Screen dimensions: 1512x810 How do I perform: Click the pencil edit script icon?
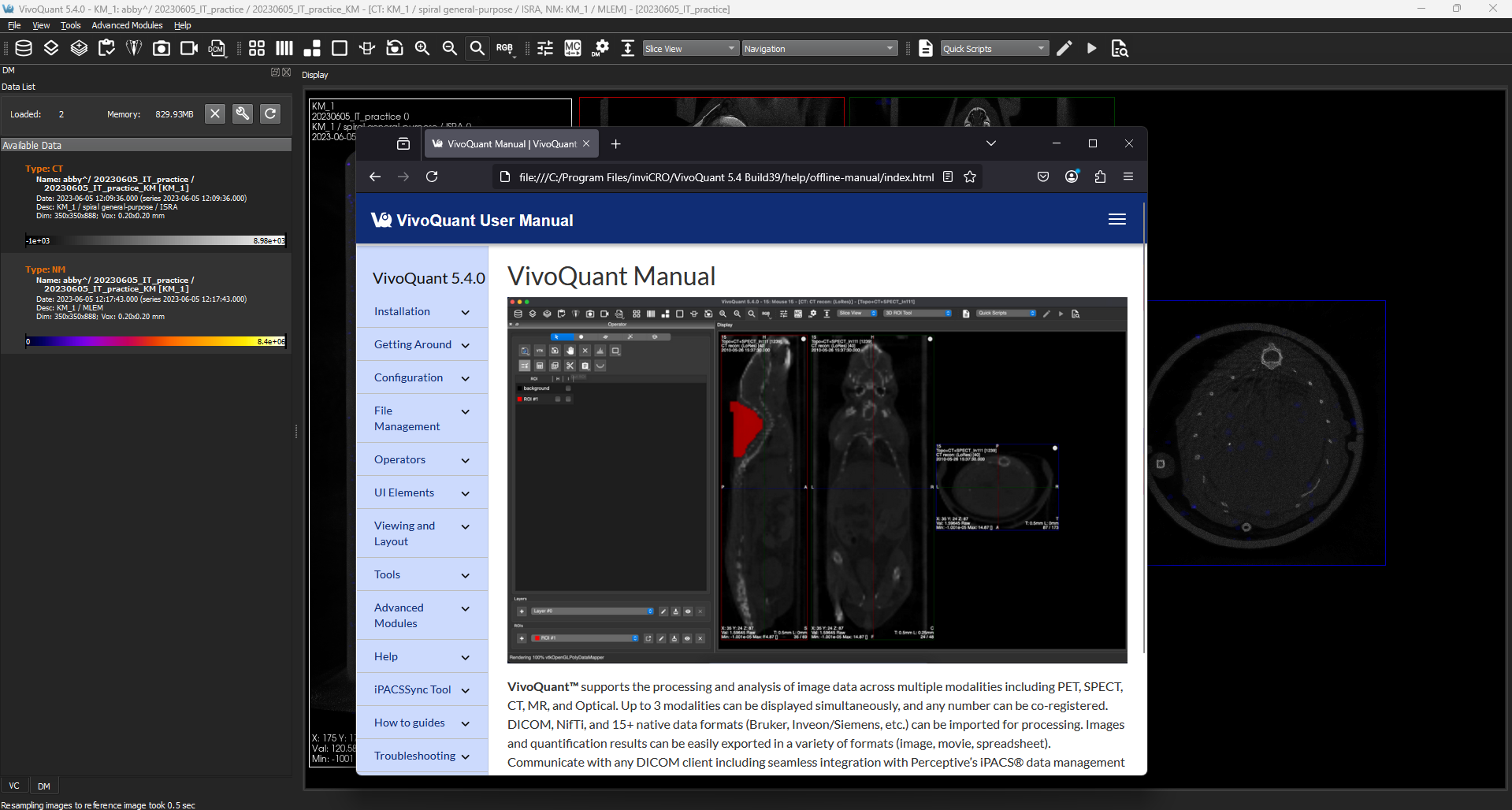click(1064, 48)
